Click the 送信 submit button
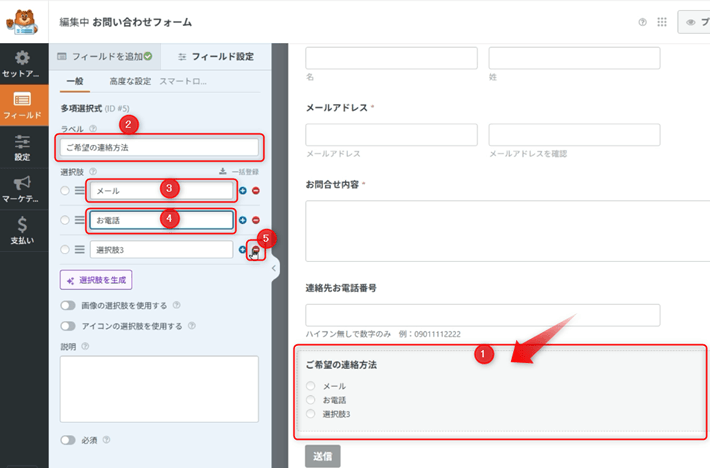Screen dimensions: 710x468 click(x=322, y=456)
